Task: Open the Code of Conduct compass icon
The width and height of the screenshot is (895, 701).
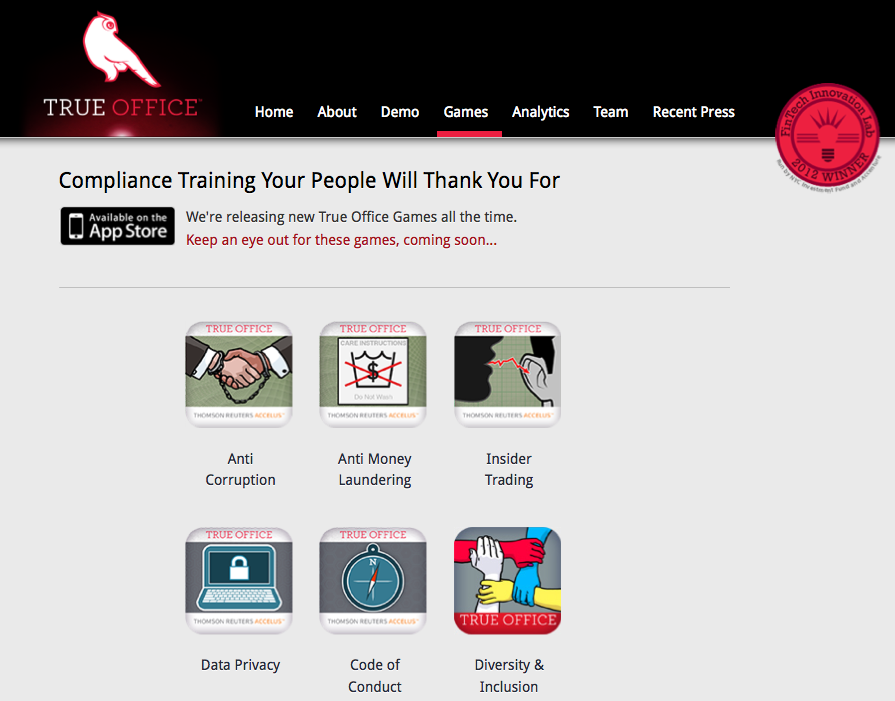Action: point(373,581)
